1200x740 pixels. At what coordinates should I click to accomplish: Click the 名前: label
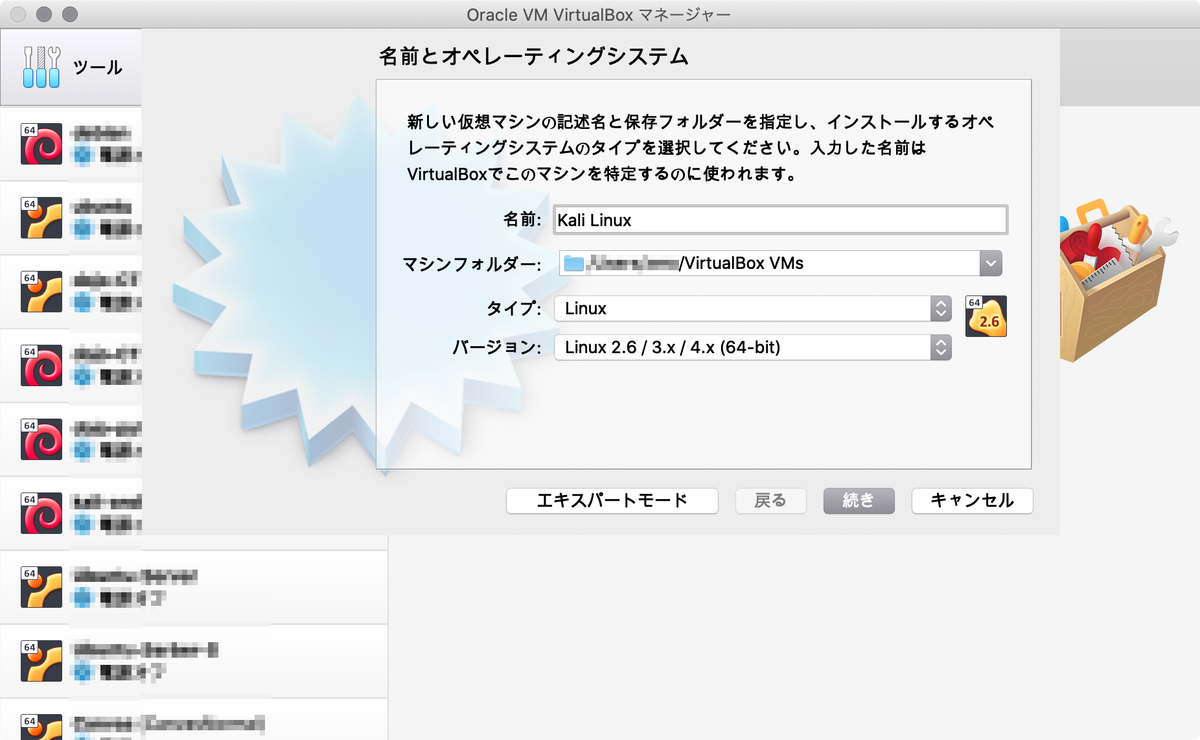coord(521,220)
